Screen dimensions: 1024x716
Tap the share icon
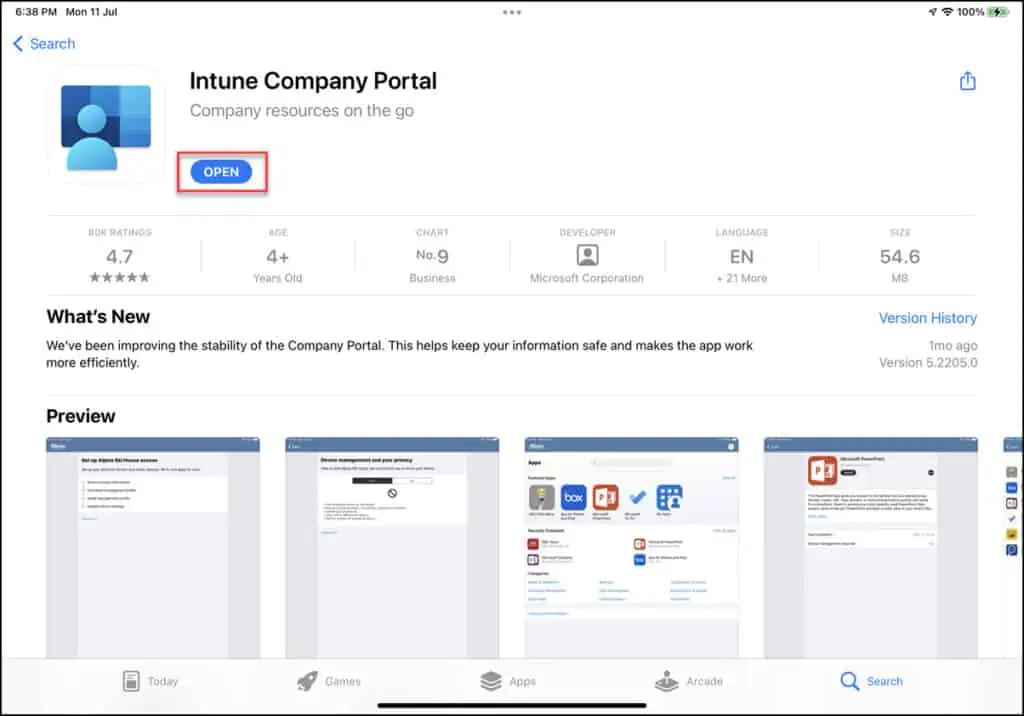[x=967, y=80]
